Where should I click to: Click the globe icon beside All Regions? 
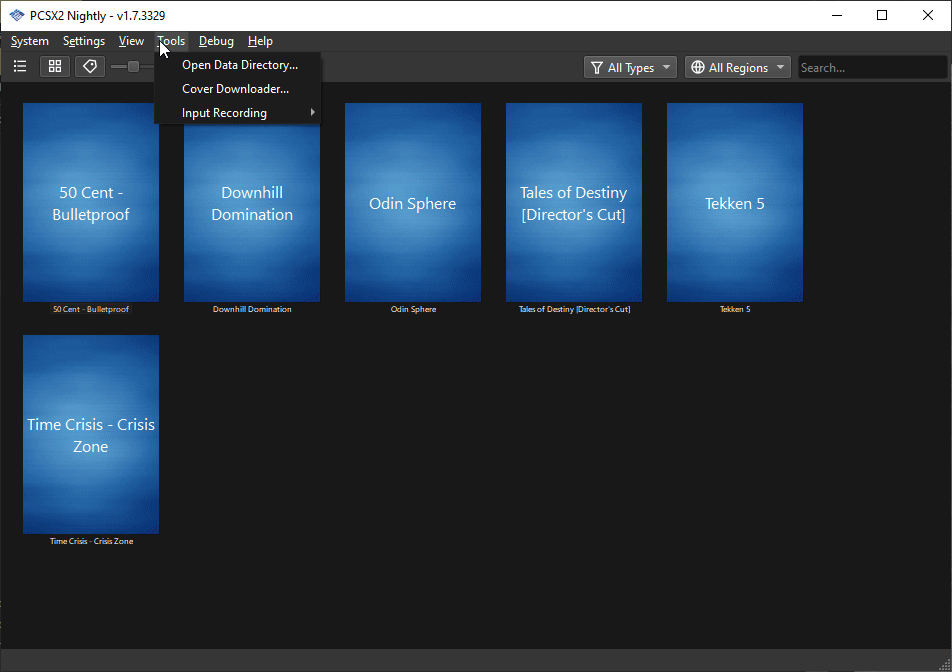(697, 67)
